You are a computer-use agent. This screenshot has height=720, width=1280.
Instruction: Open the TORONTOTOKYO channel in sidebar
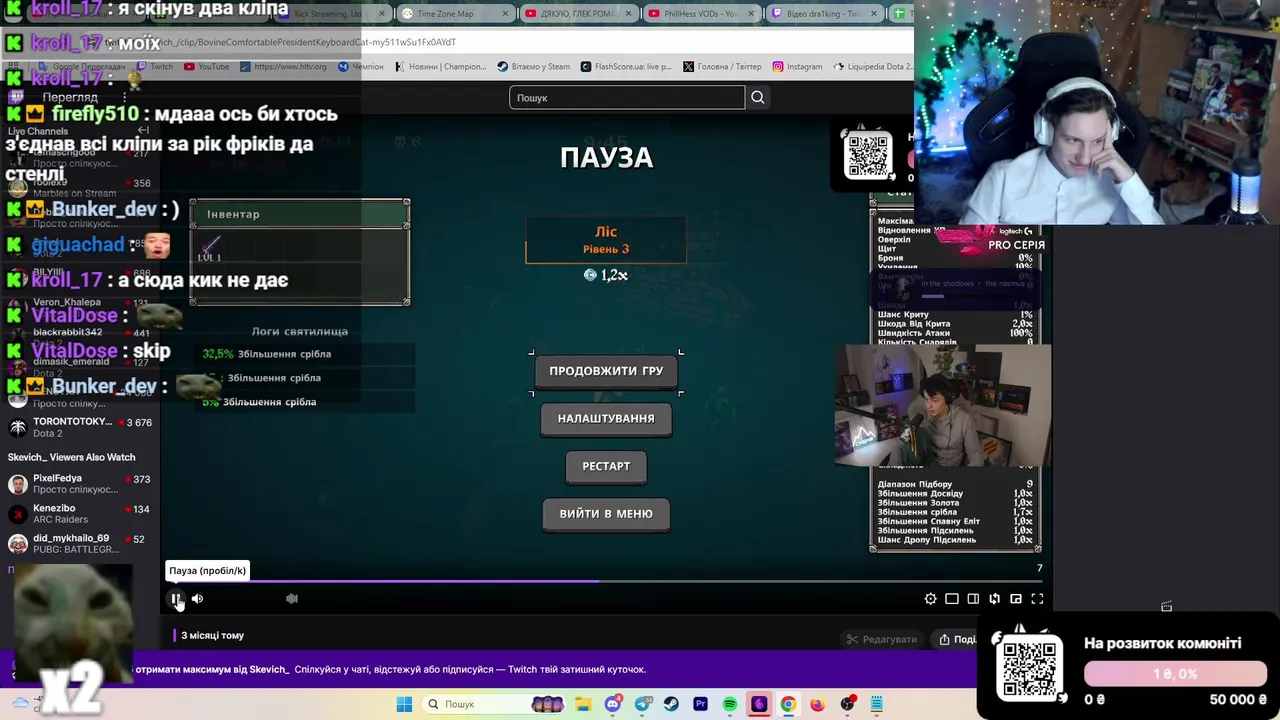pyautogui.click(x=80, y=427)
